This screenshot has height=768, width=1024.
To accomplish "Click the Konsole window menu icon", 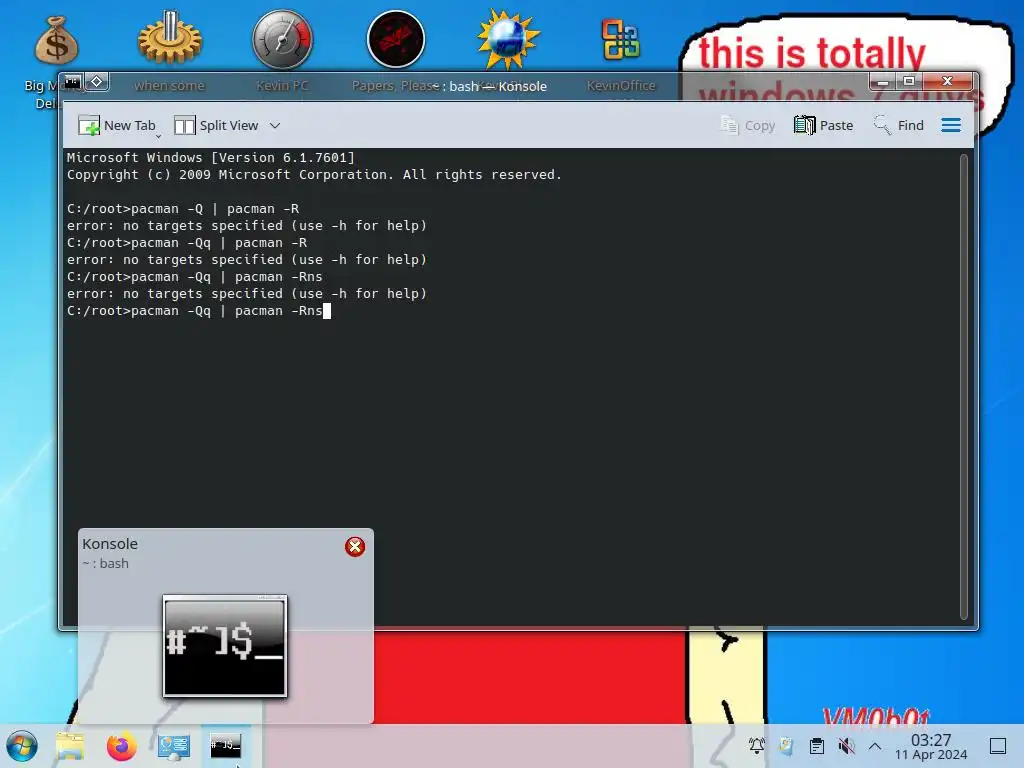I will click(72, 82).
